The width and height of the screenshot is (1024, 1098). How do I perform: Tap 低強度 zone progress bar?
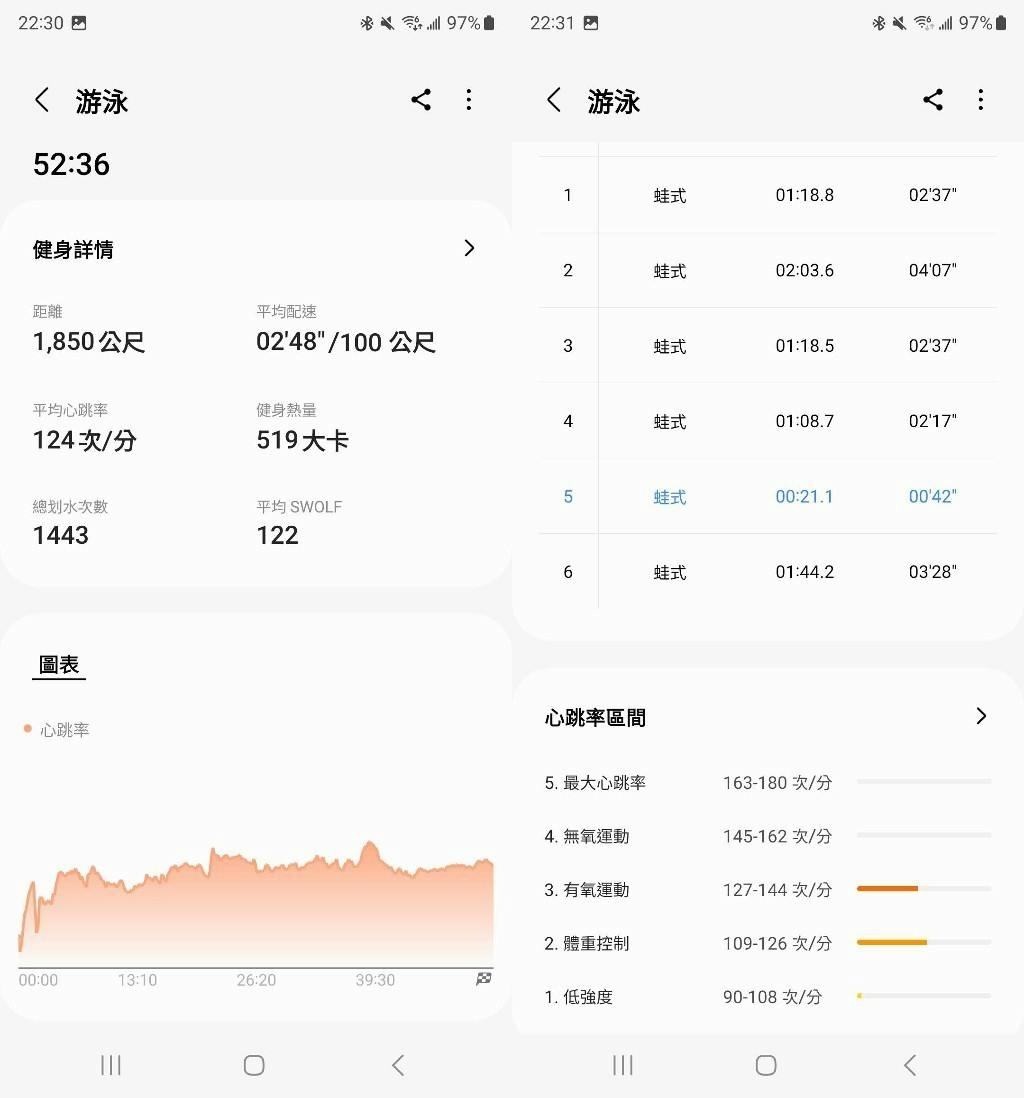click(924, 996)
